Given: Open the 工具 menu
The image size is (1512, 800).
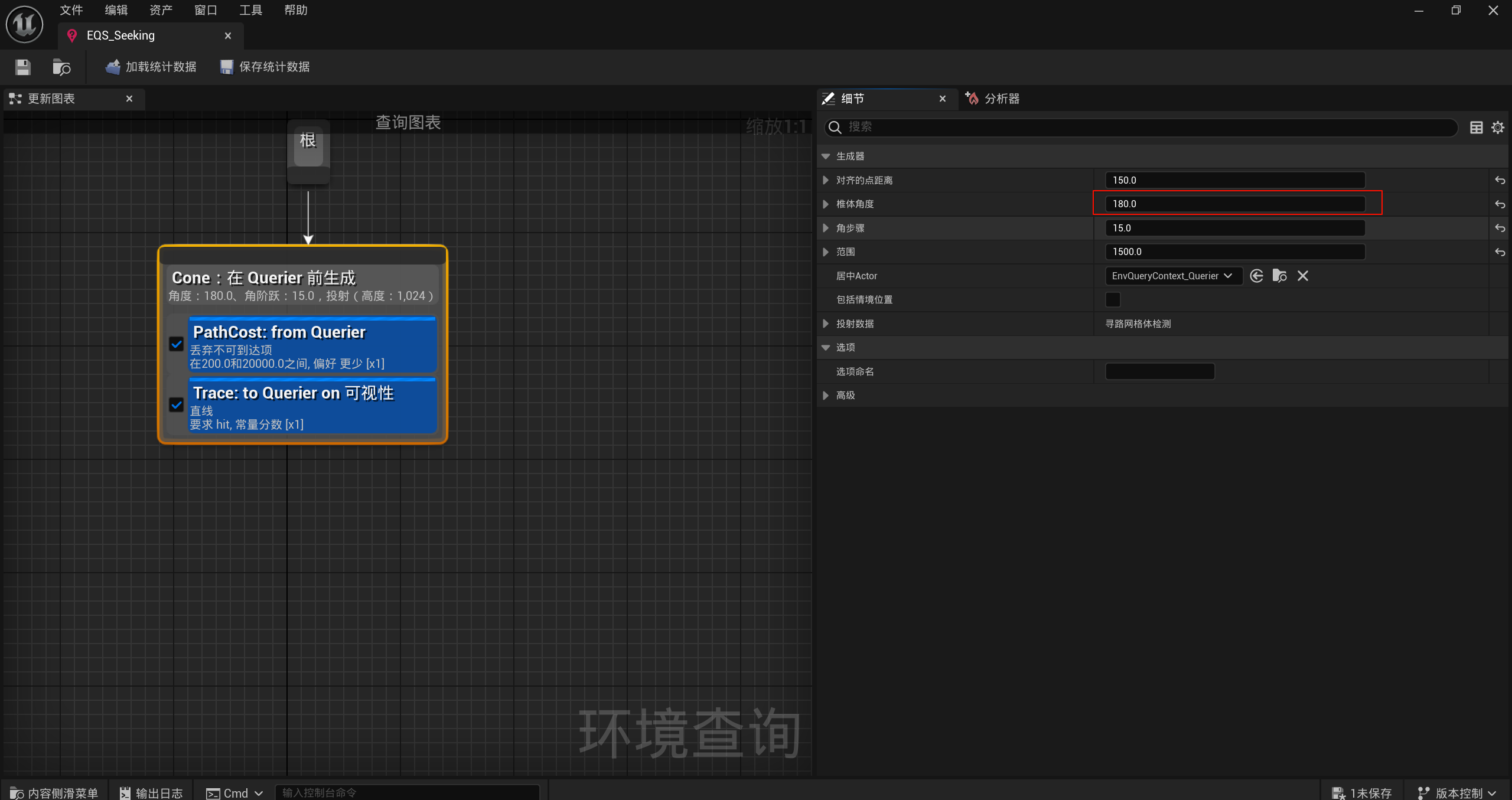Looking at the screenshot, I should [250, 10].
